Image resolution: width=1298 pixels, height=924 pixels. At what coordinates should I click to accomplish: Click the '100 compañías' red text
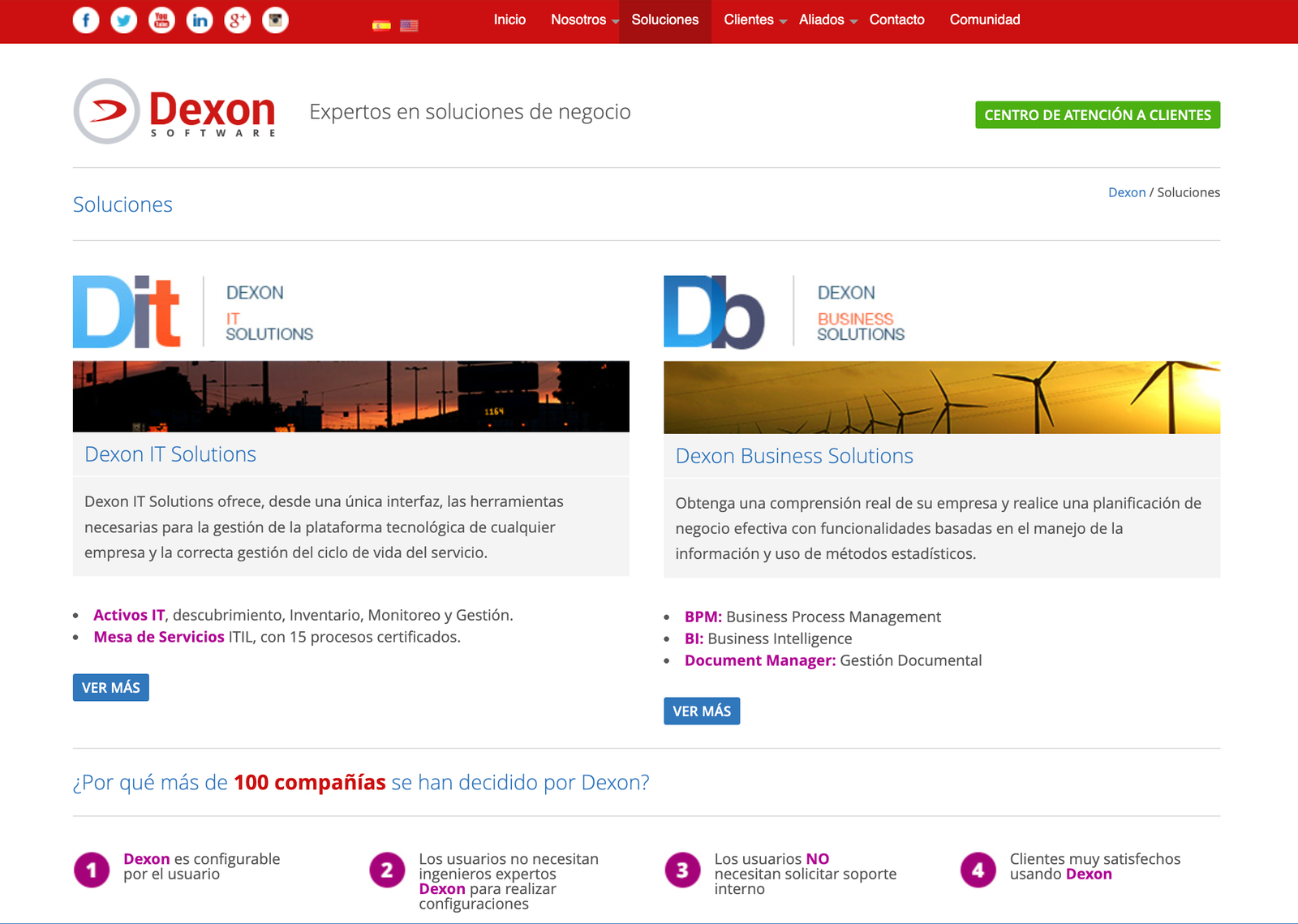310,782
